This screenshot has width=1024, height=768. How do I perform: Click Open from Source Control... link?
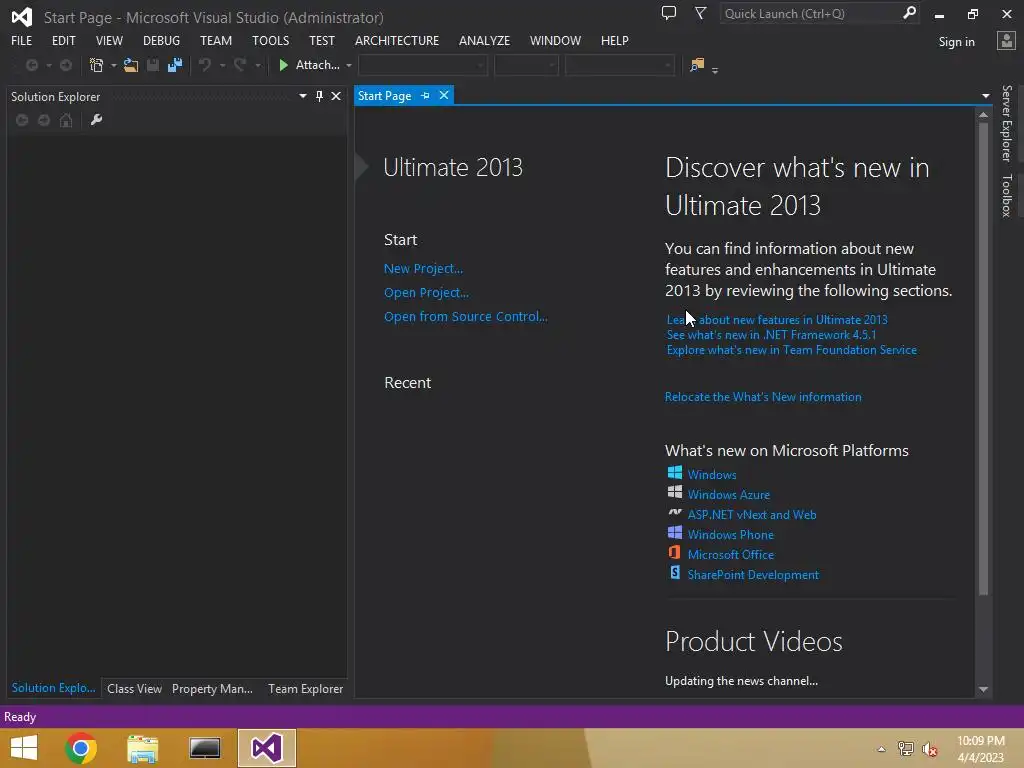pos(466,317)
